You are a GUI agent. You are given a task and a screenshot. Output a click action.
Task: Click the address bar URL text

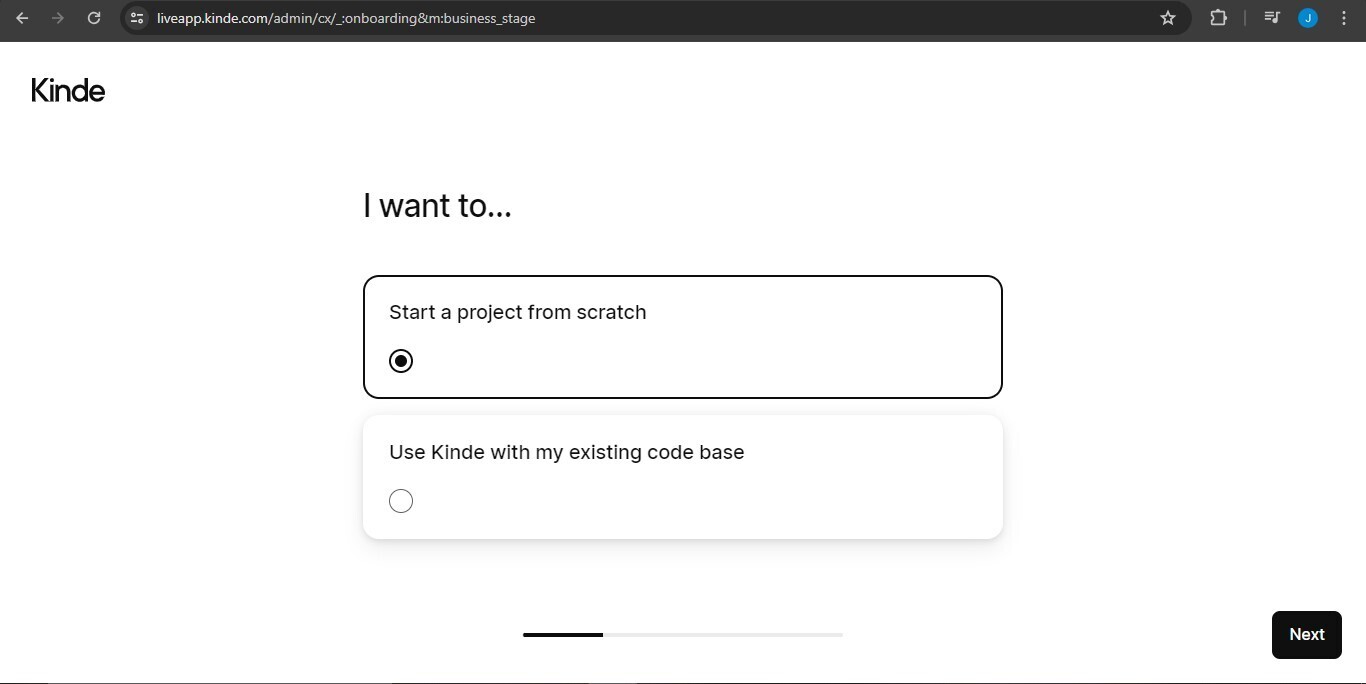346,18
